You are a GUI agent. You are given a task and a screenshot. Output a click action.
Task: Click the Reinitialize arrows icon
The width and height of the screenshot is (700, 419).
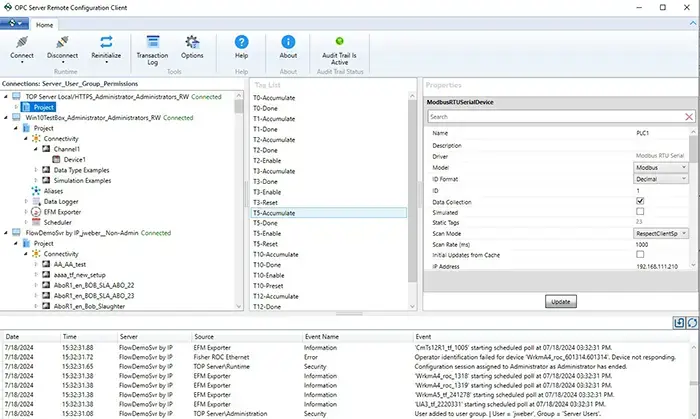pos(106,42)
